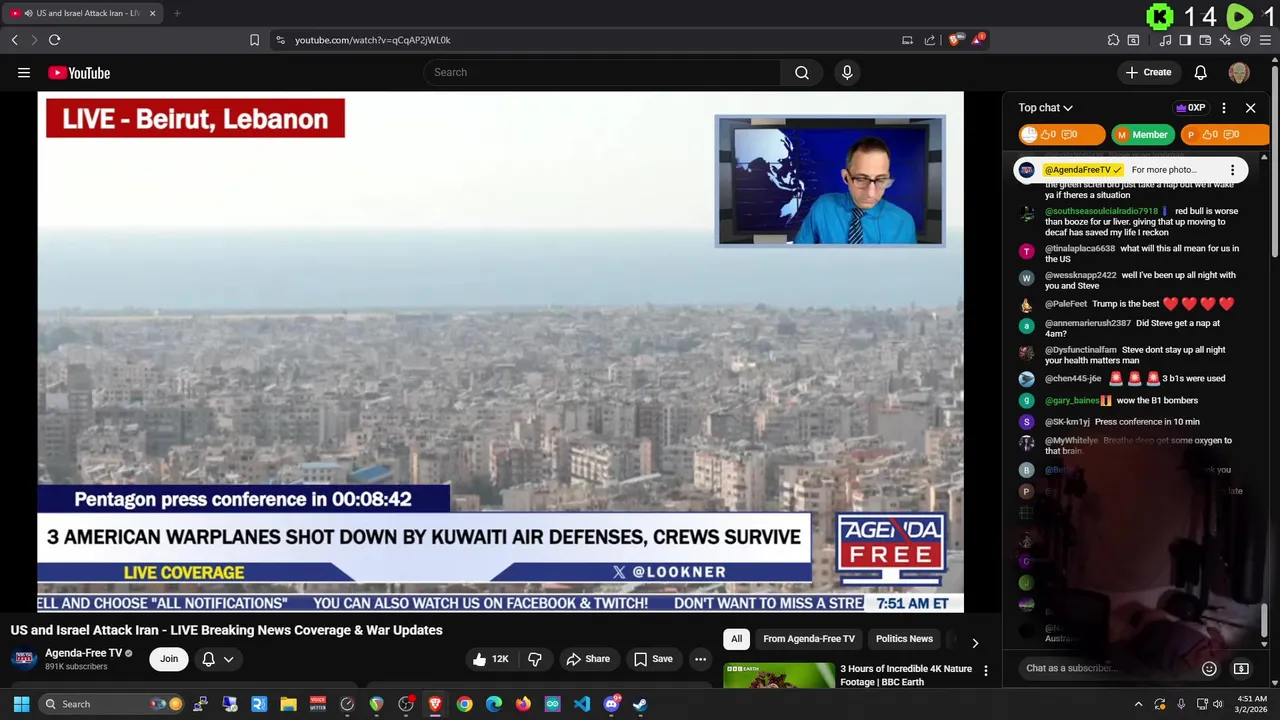Open Google Chrome from the taskbar

coord(464,704)
